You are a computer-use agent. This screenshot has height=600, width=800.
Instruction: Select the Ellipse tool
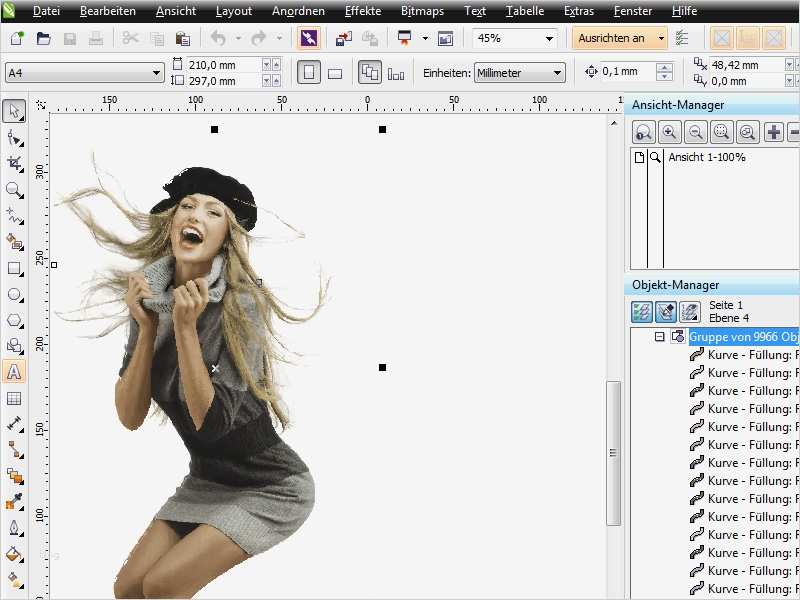click(14, 294)
